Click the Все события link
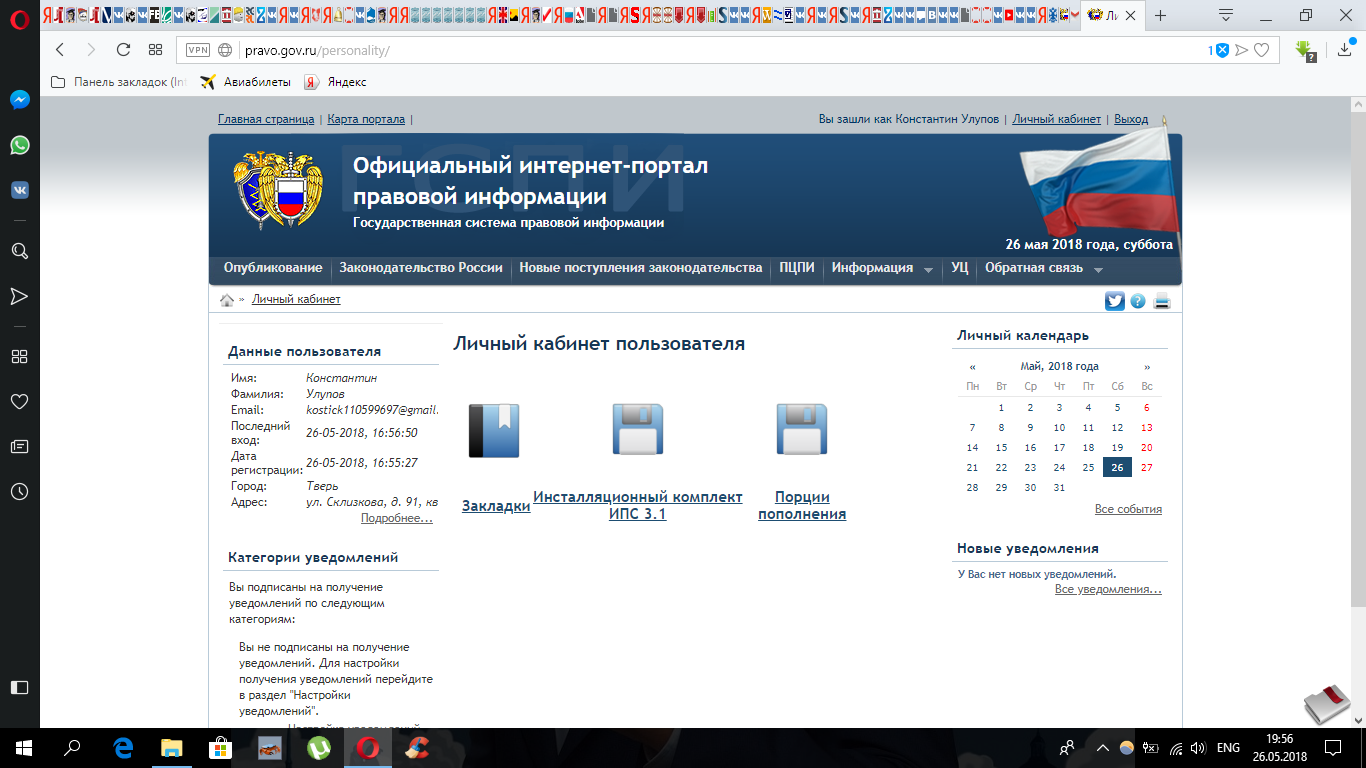Viewport: 1366px width, 768px height. (1128, 509)
